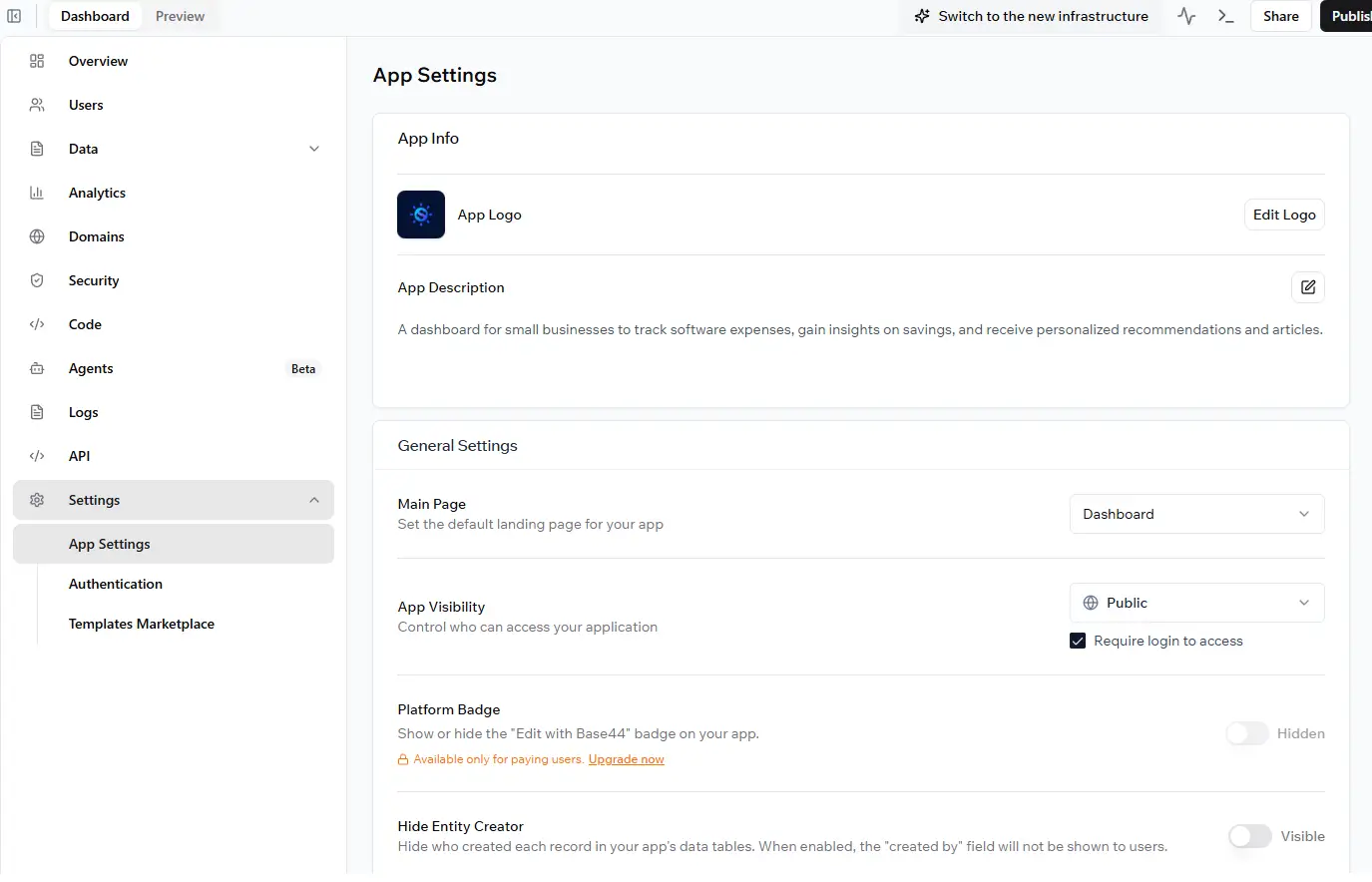Image resolution: width=1372 pixels, height=882 pixels.
Task: Click the Edit Logo button
Action: coord(1283,215)
